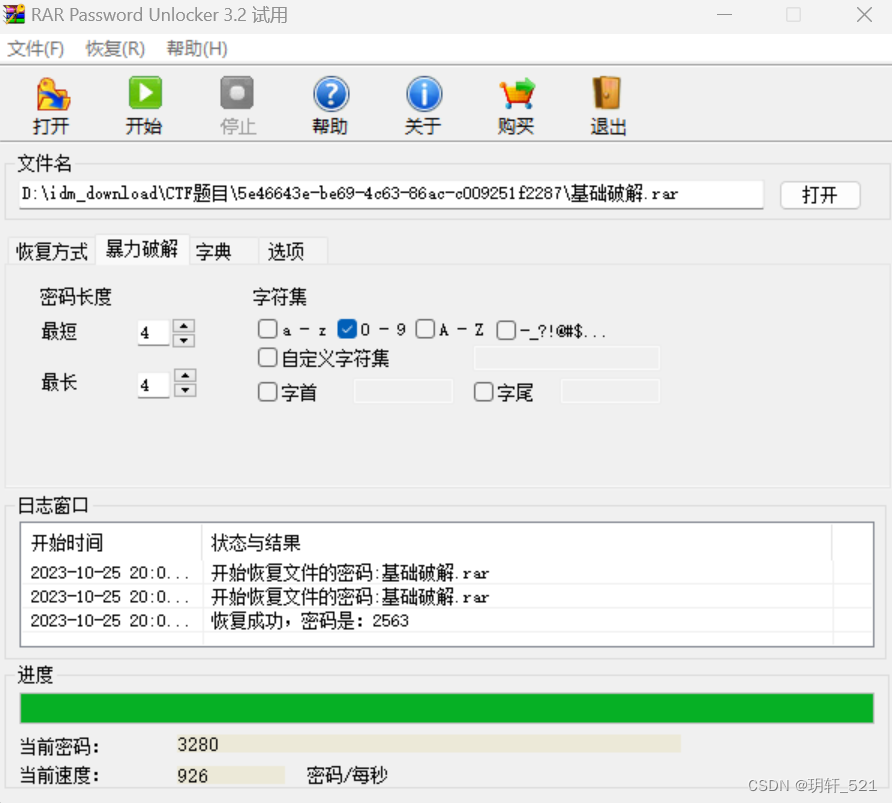The image size is (892, 803).
Task: Tick the 自定义字符集 custom charset checkbox
Action: [x=267, y=358]
